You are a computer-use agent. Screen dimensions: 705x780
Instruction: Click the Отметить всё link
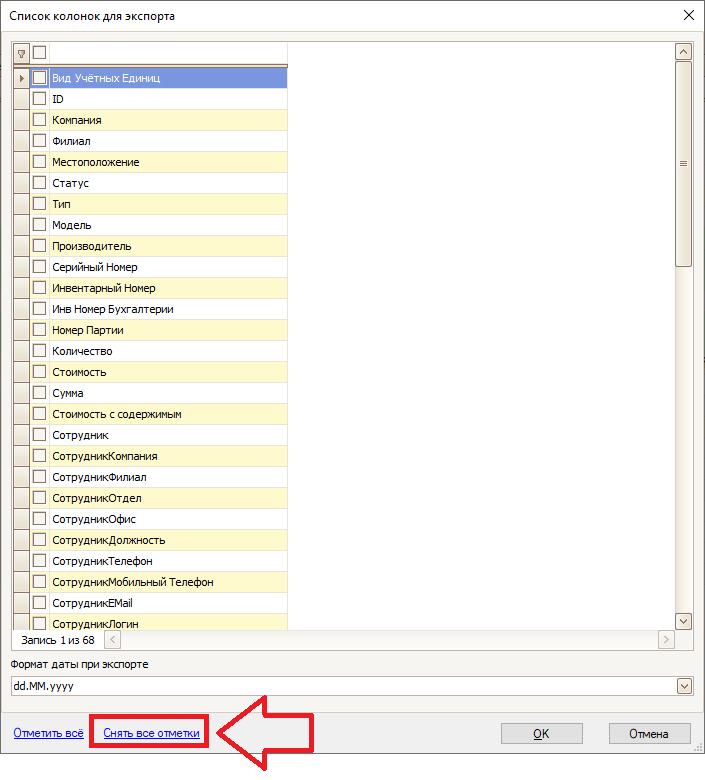(x=48, y=733)
